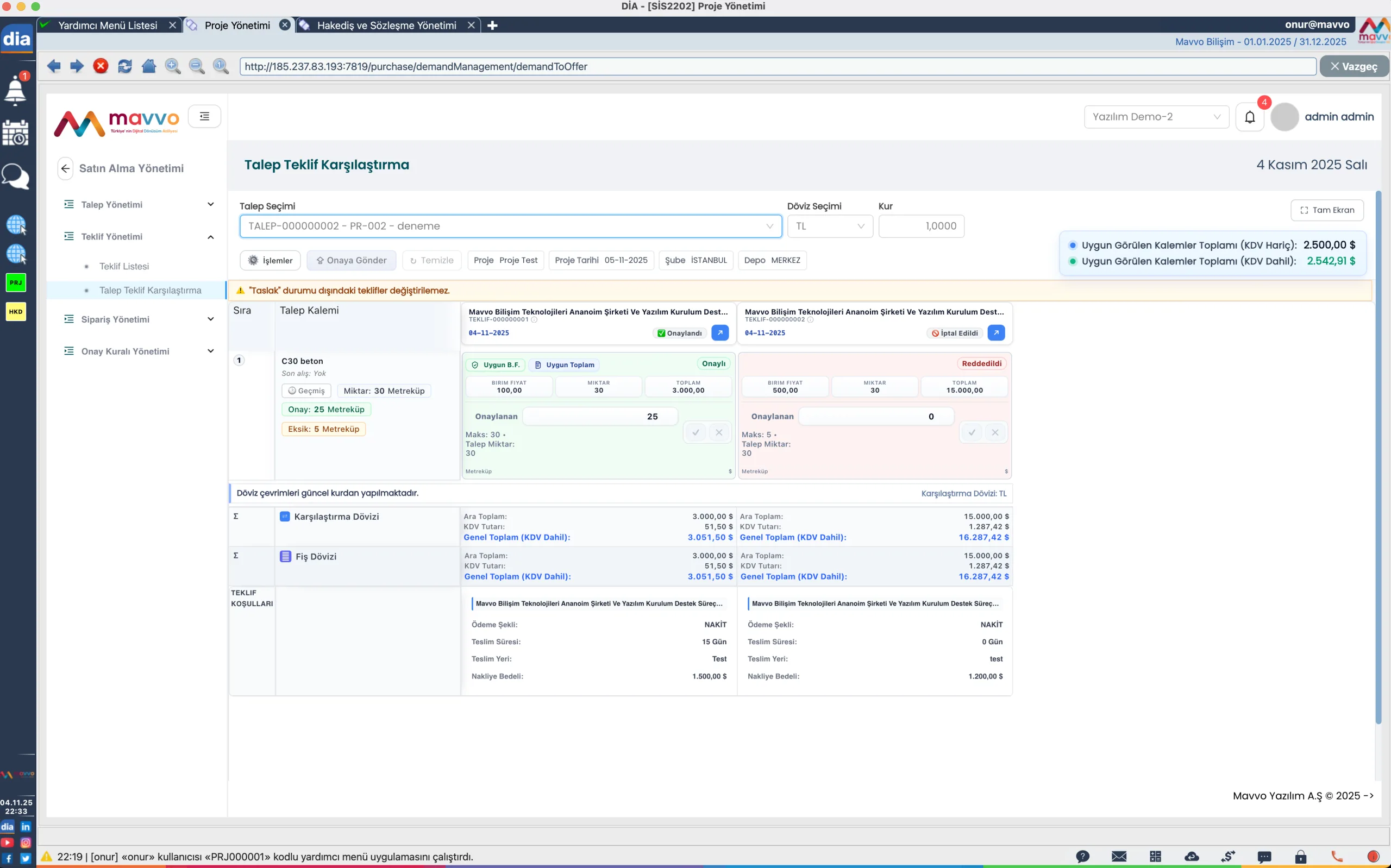Screen dimensions: 1391x868
Task: Open the Talep Seçimi dropdown
Action: 510,226
